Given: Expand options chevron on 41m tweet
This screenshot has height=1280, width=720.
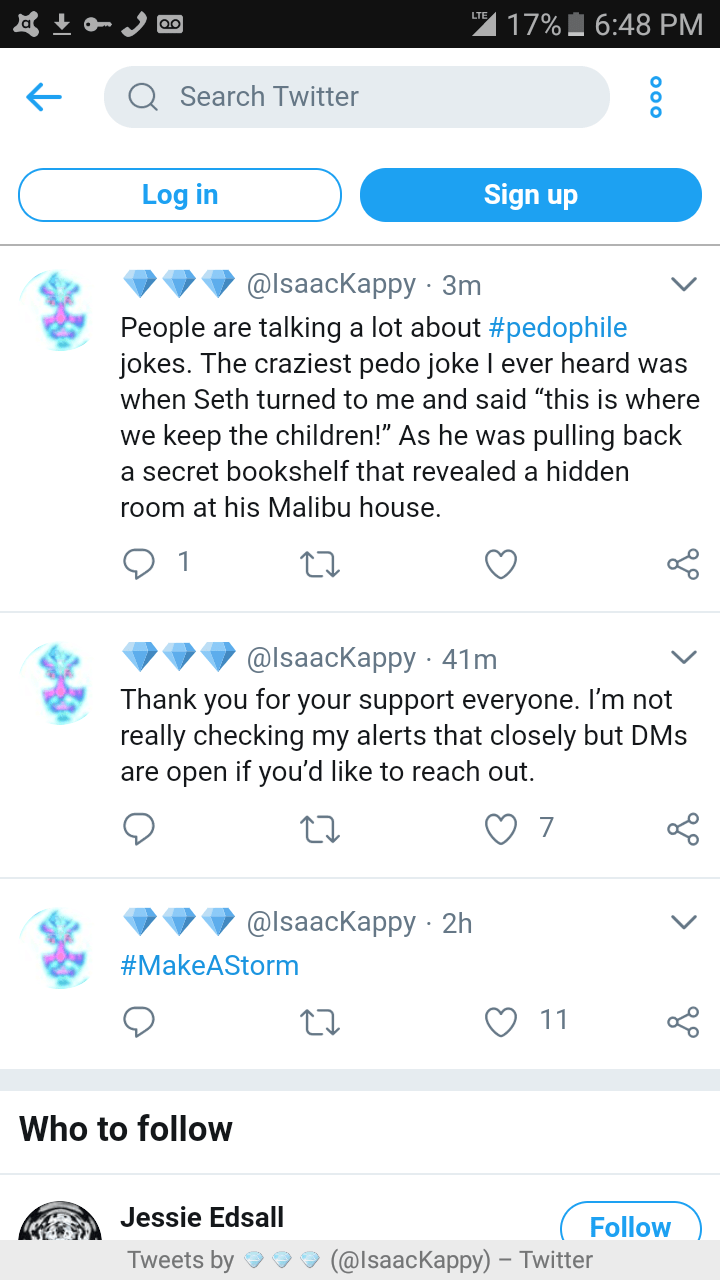Looking at the screenshot, I should point(683,657).
